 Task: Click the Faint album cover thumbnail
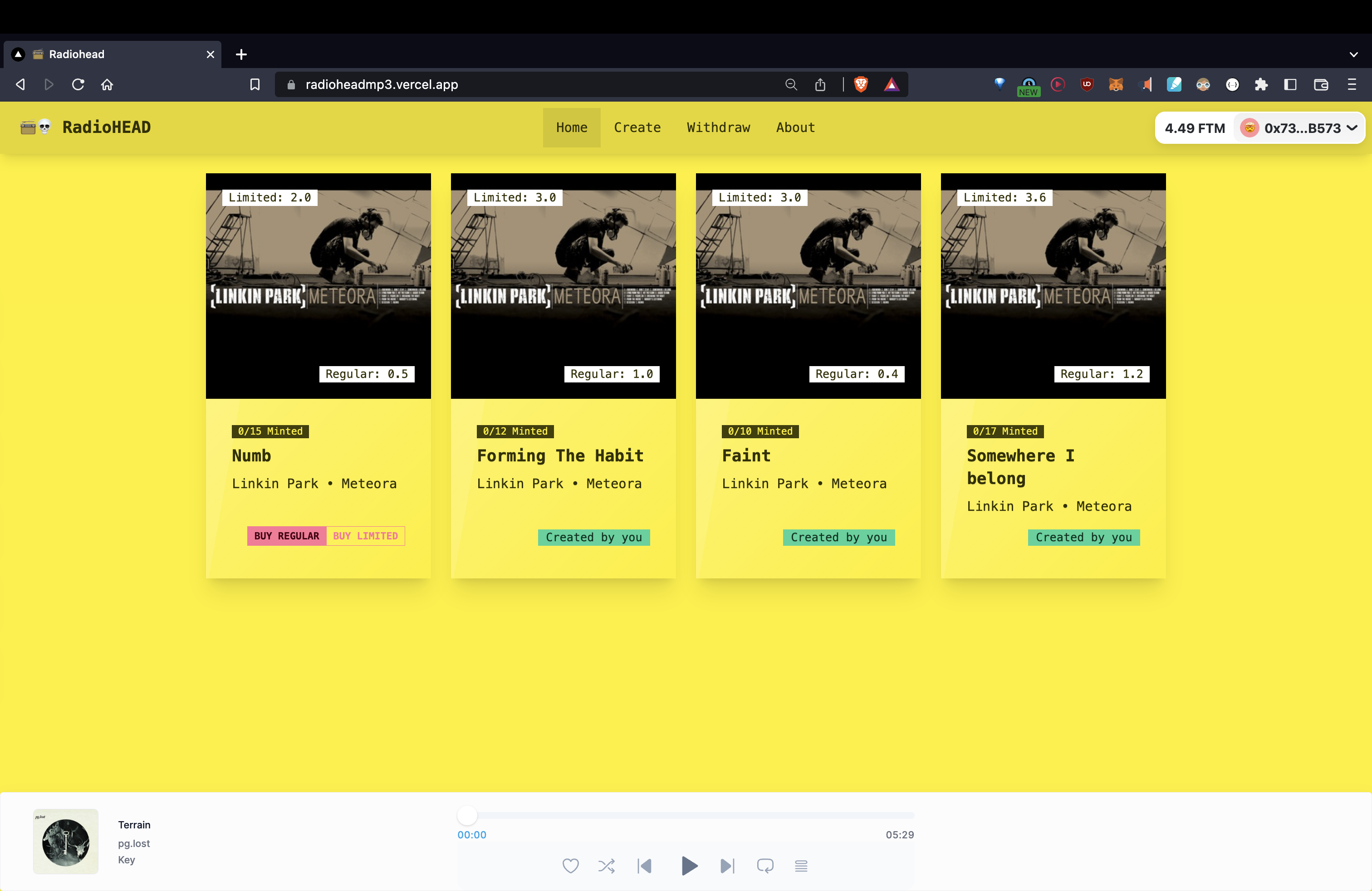coord(808,286)
